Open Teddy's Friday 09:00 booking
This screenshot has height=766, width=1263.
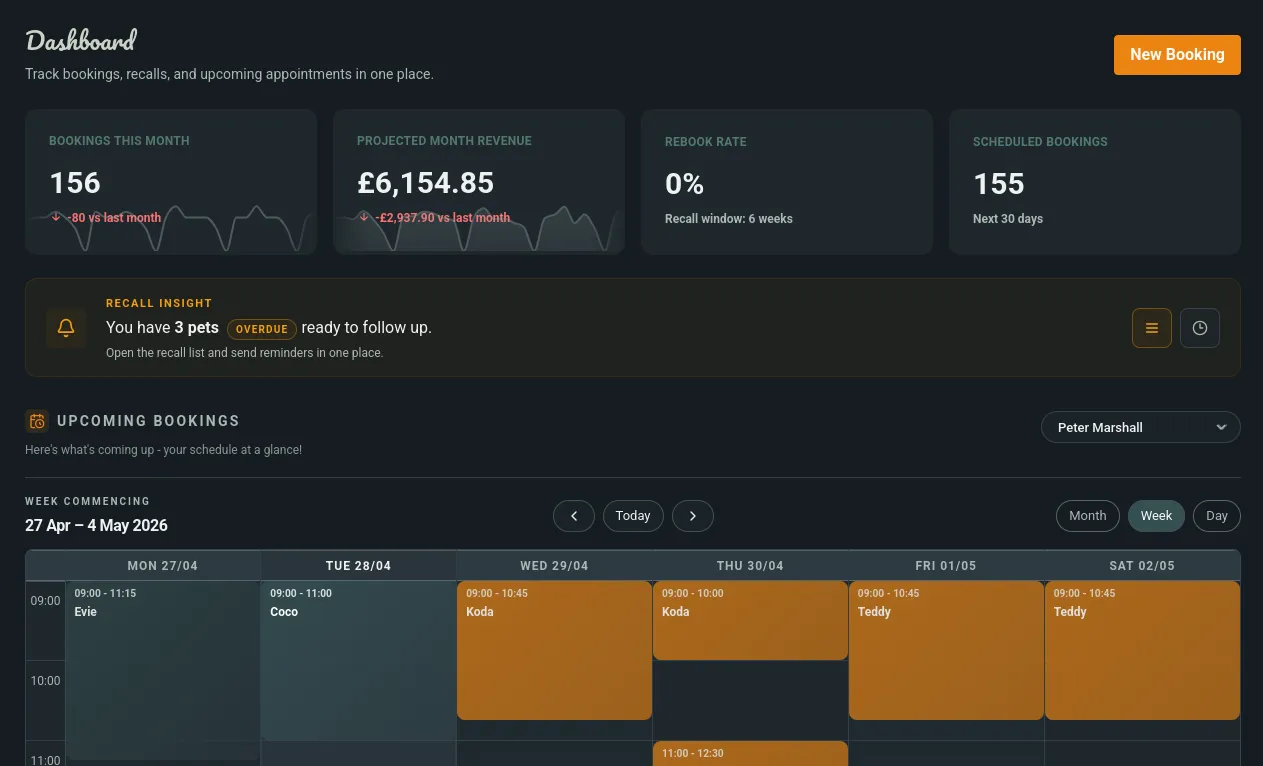pos(947,650)
